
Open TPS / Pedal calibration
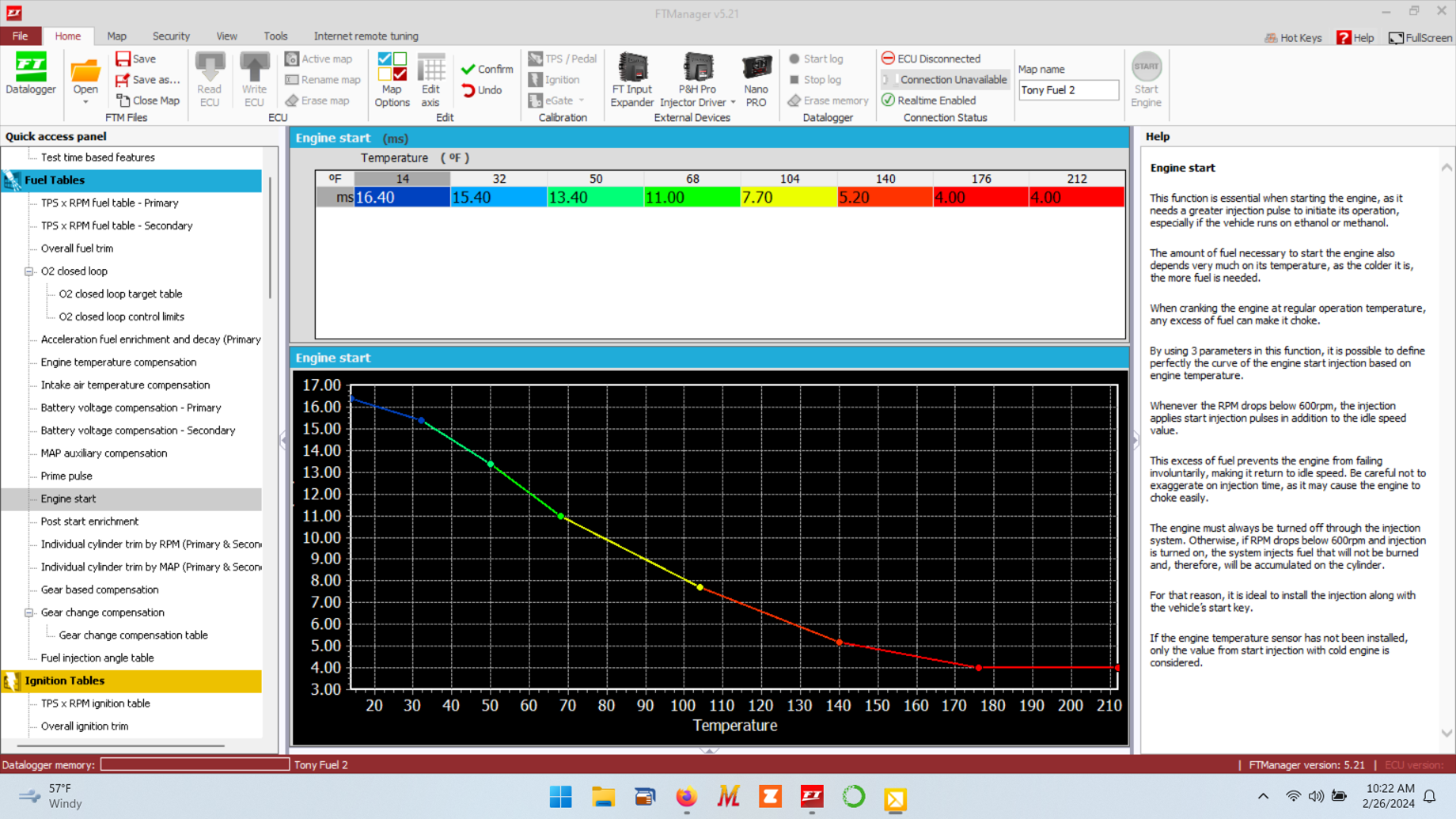[x=563, y=59]
